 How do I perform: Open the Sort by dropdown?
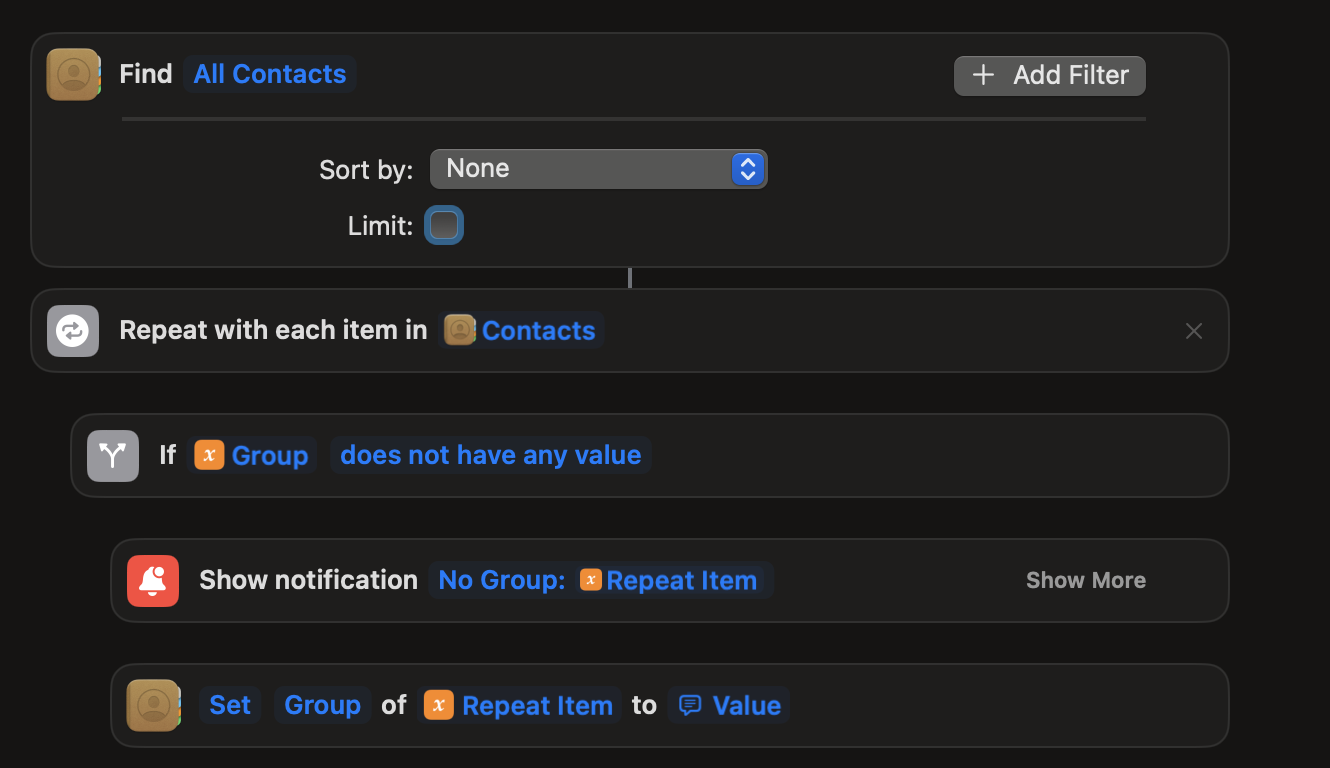point(598,169)
